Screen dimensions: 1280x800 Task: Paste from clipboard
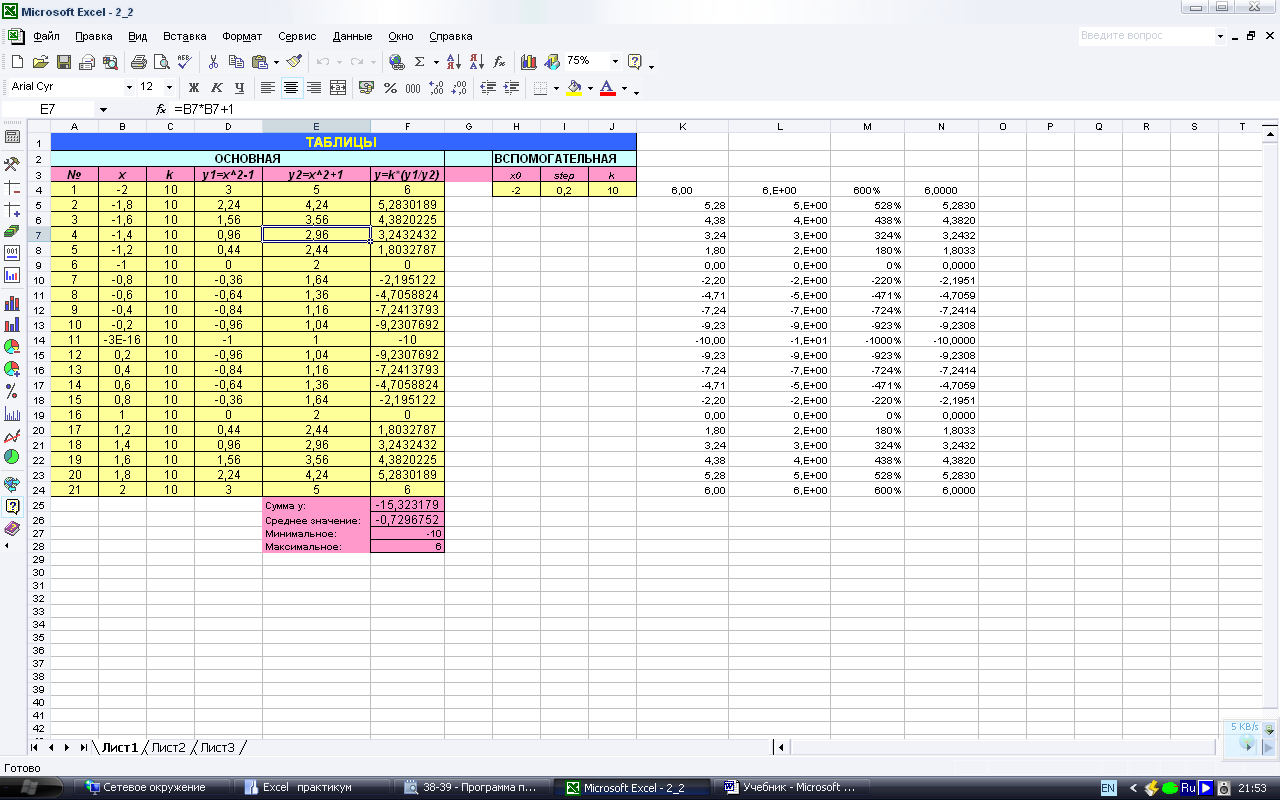click(260, 62)
